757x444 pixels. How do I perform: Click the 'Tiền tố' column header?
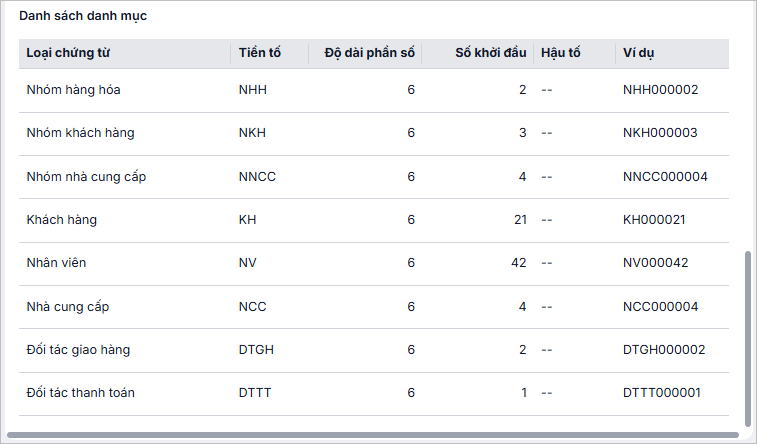point(259,53)
